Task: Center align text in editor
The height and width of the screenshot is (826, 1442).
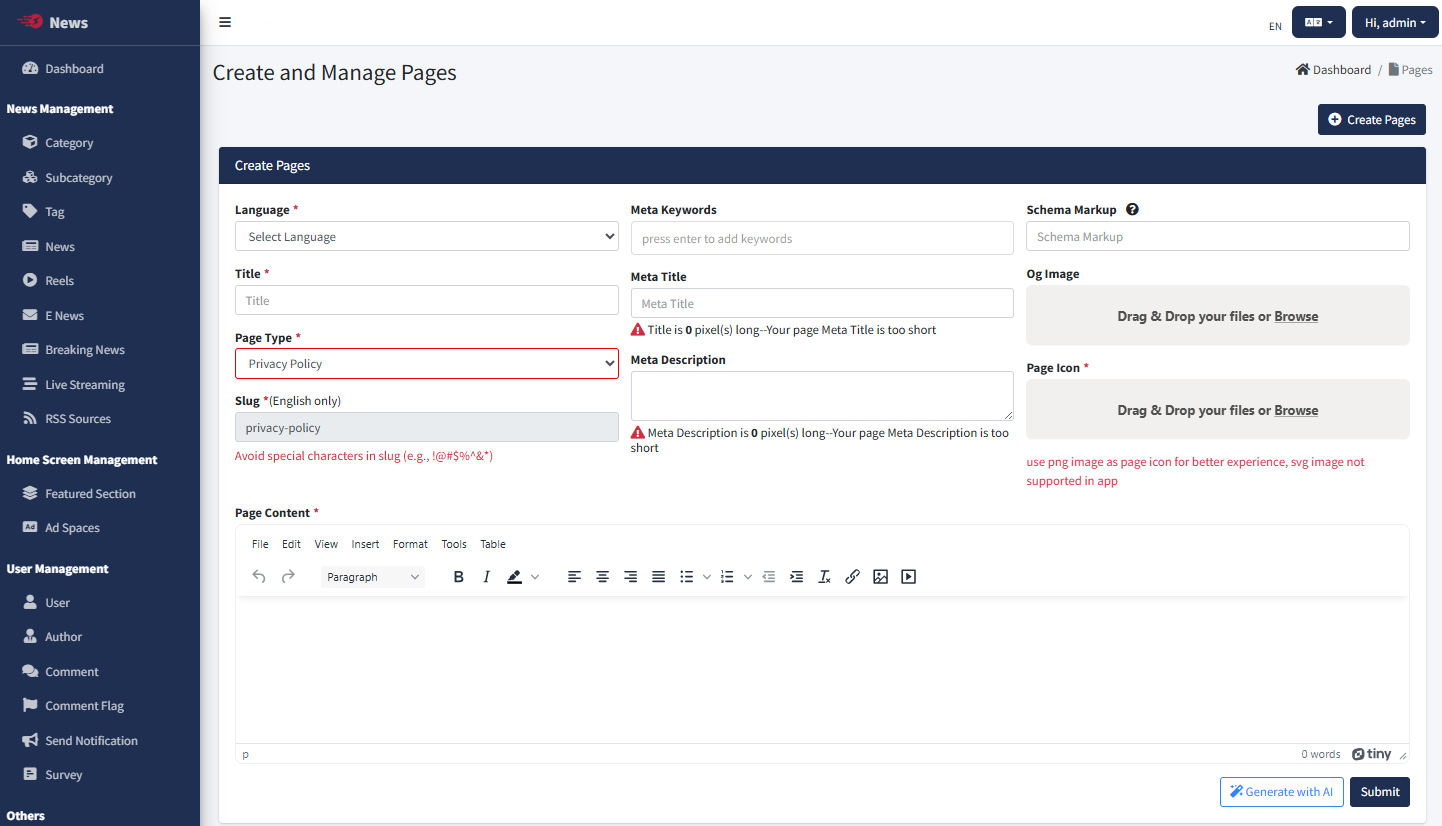Action: pos(602,577)
